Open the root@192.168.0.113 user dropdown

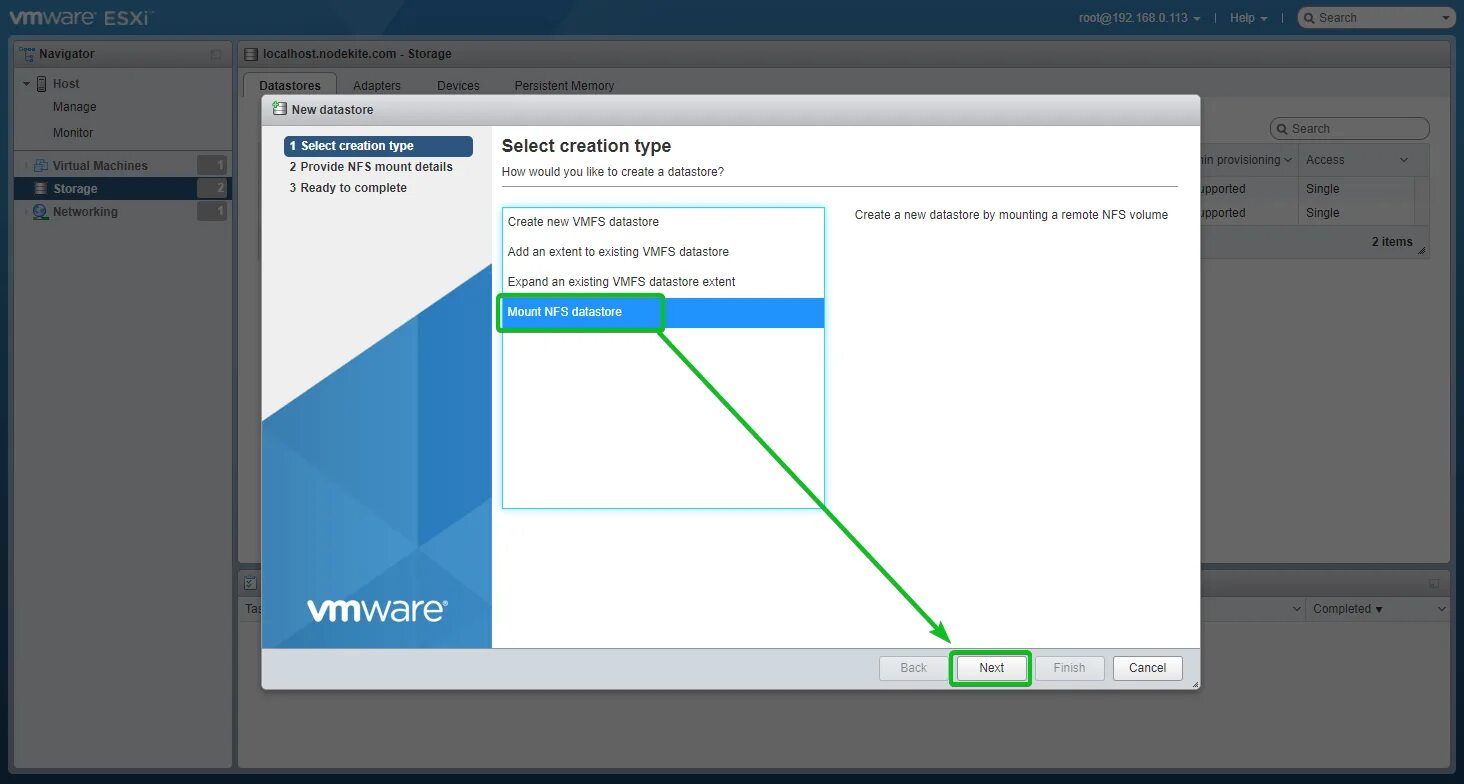[x=1140, y=18]
